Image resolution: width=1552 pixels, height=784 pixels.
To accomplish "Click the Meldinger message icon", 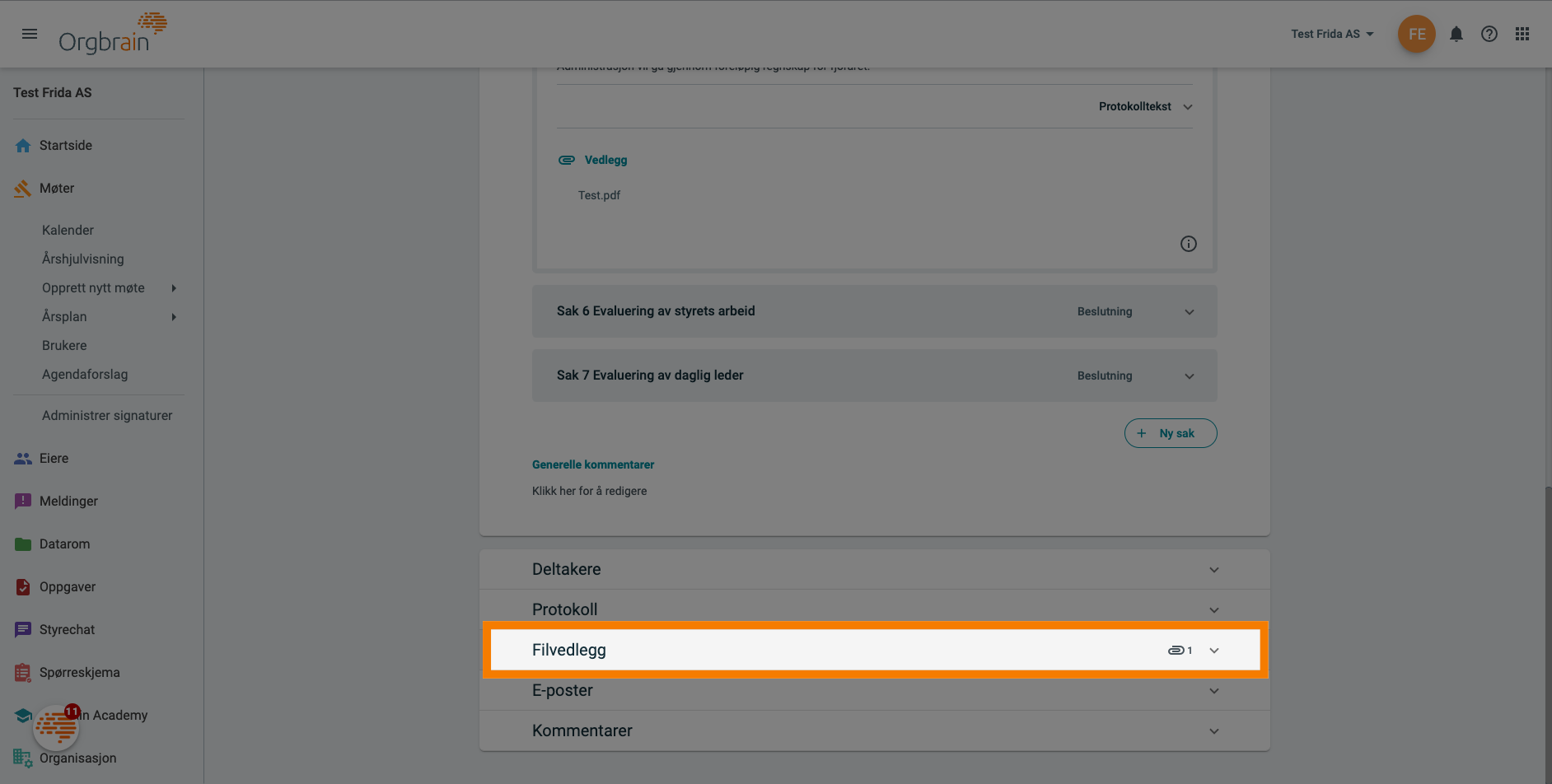I will click(23, 502).
